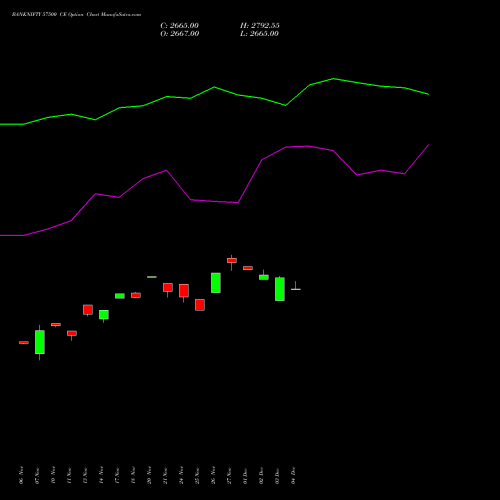Screen dimensions: 500x500
Task: Click the 14 Nov date label
Action: [102, 475]
